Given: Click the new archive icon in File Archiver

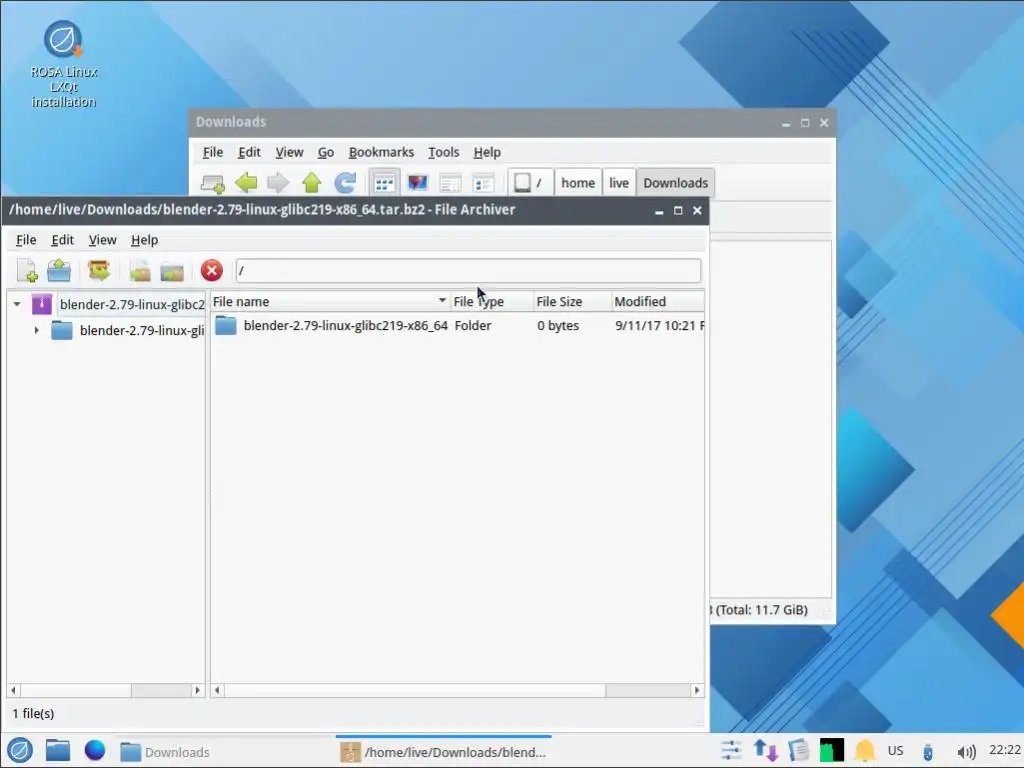Looking at the screenshot, I should 27,270.
